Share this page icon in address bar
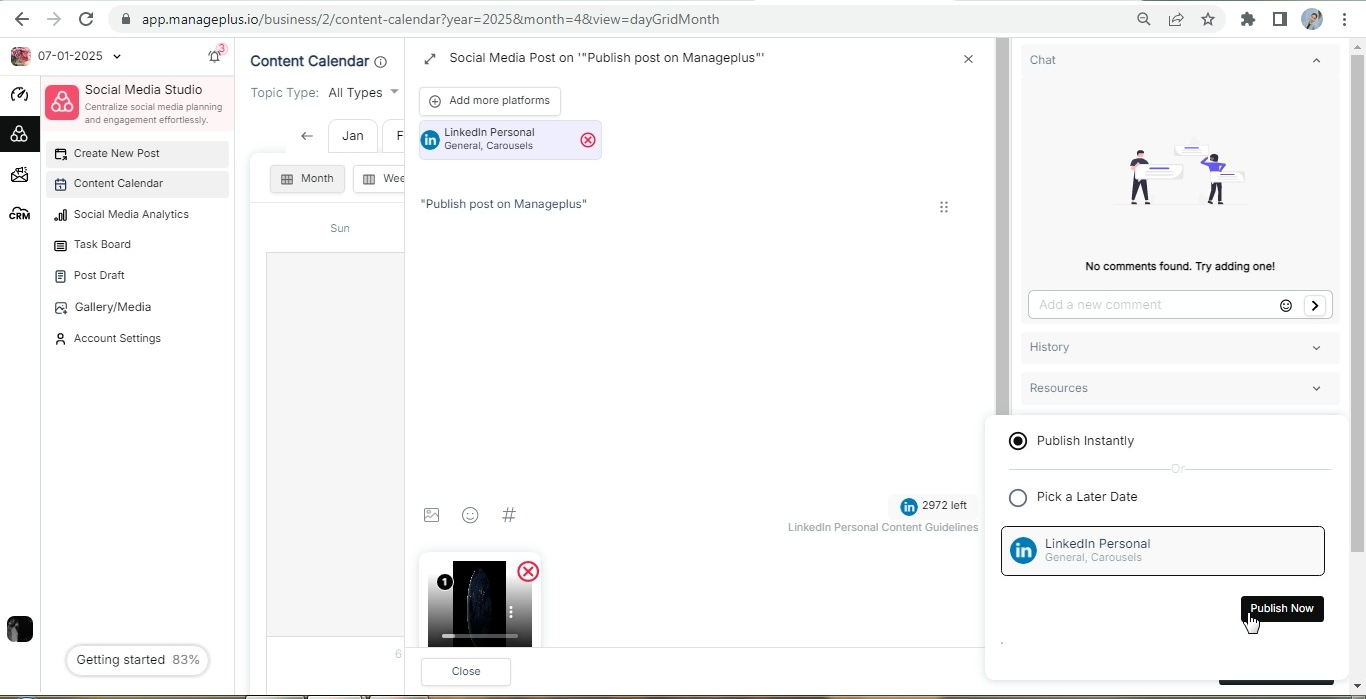The image size is (1366, 699). coord(1176,19)
